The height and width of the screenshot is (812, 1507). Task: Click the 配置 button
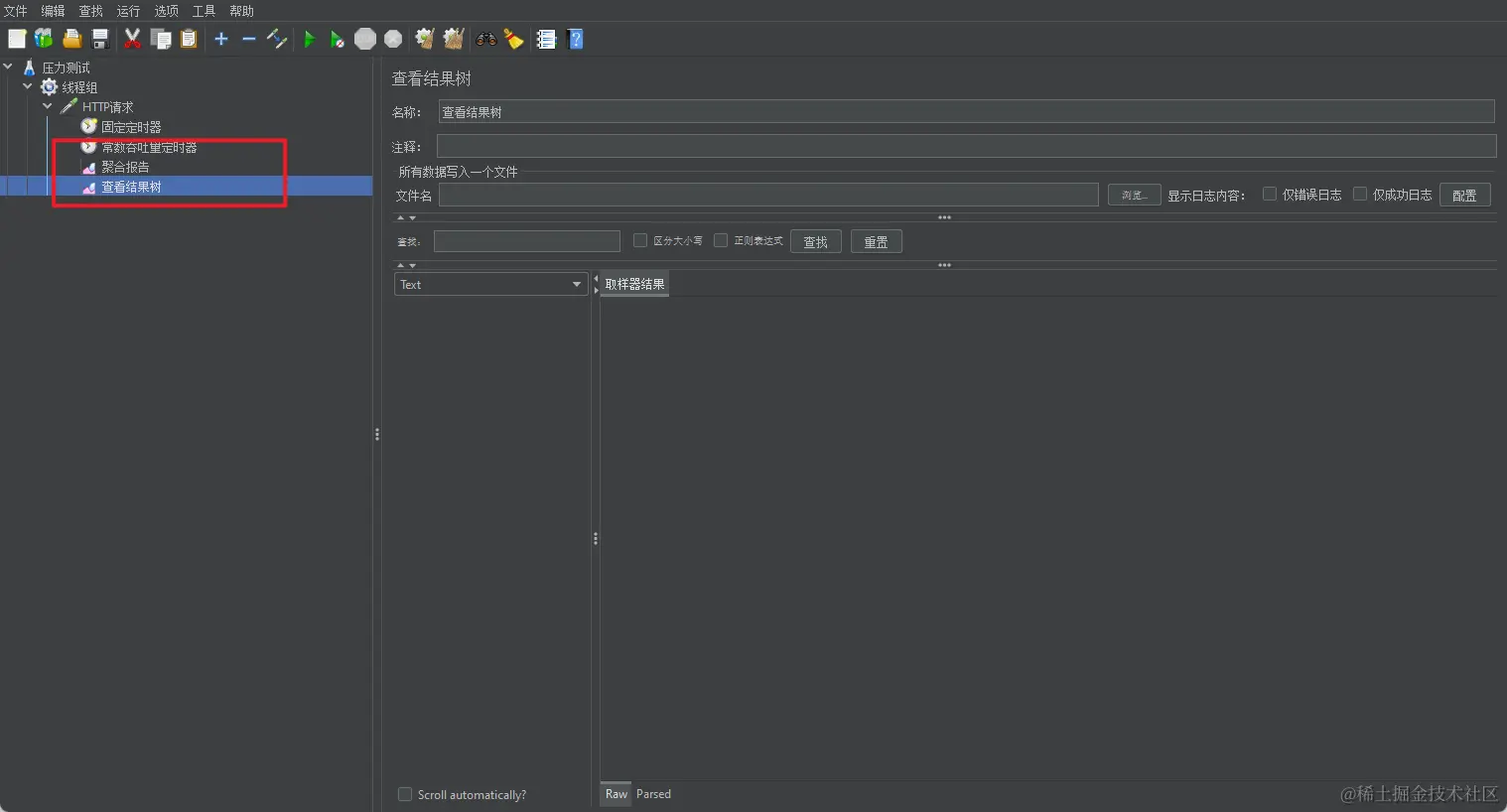[1464, 195]
